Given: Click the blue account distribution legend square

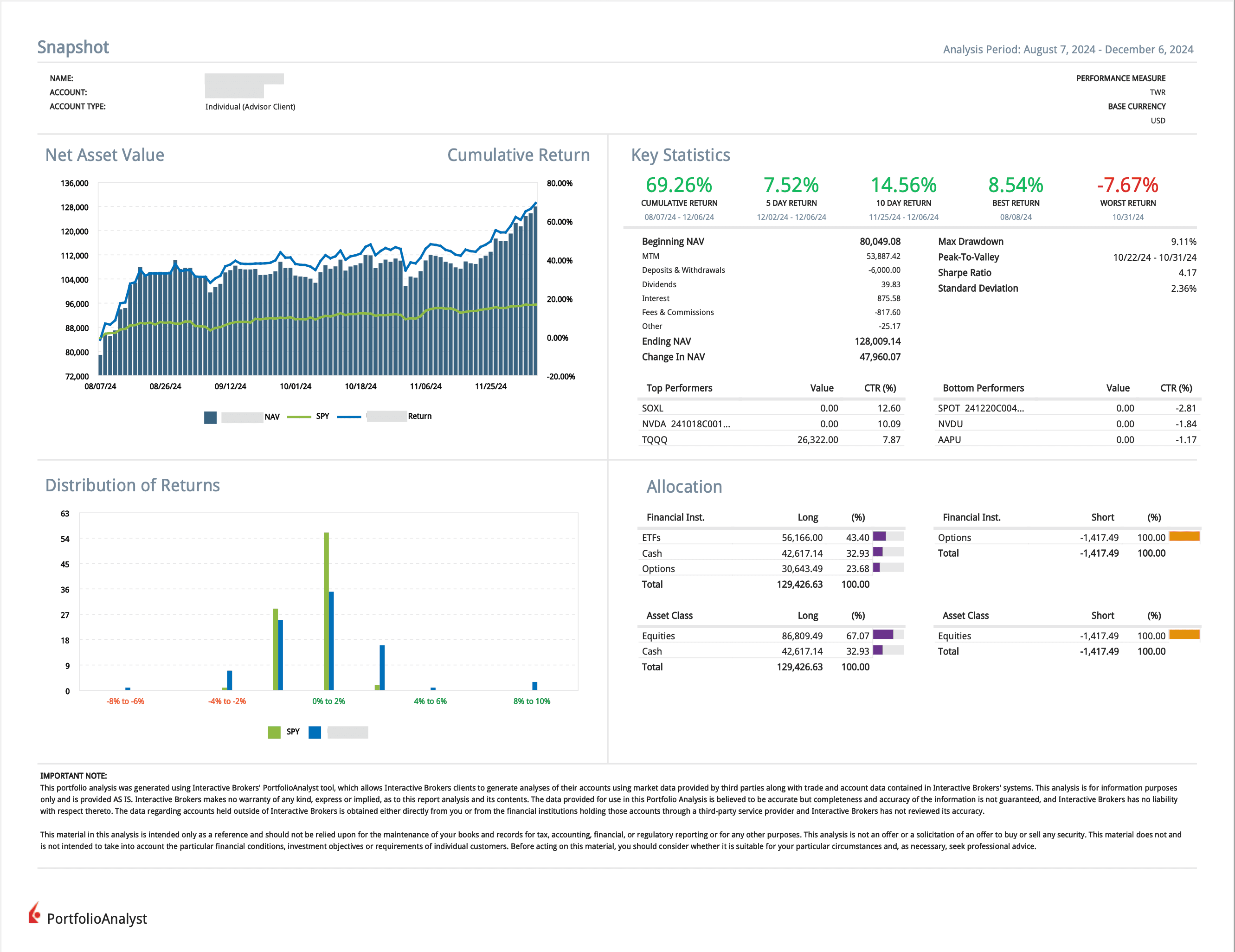Looking at the screenshot, I should 315,732.
